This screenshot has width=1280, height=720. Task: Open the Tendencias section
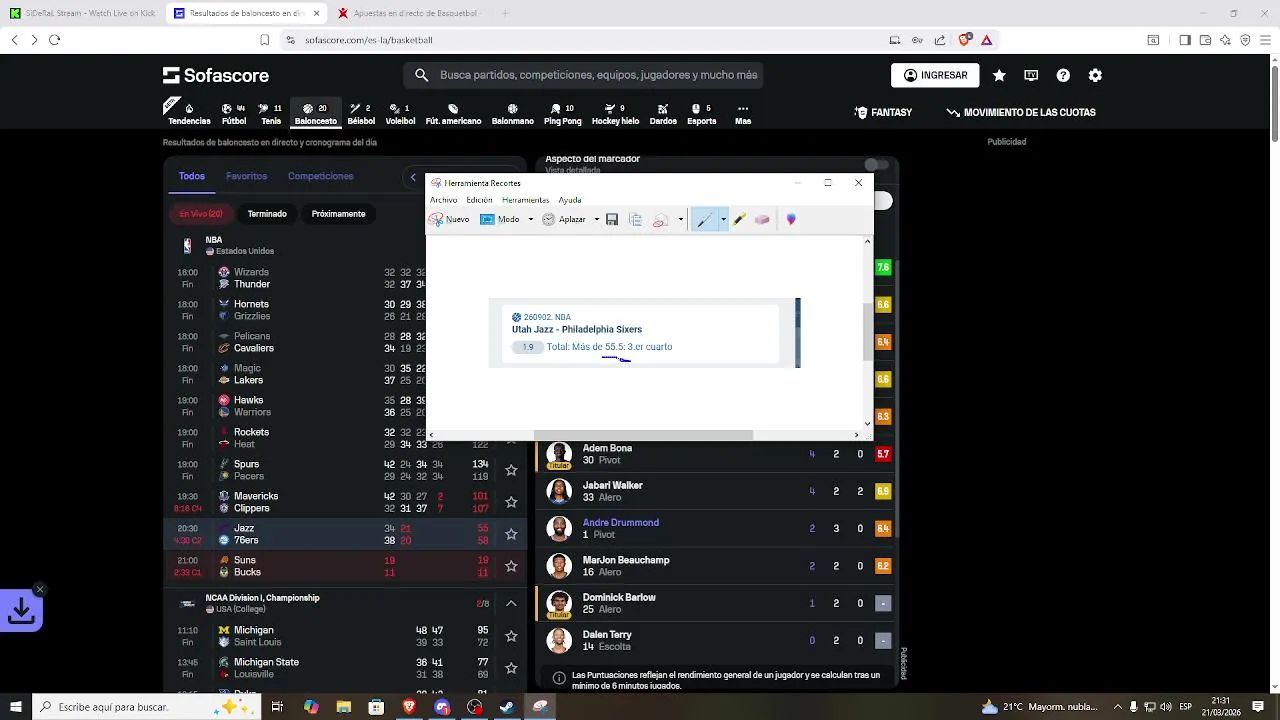point(189,113)
